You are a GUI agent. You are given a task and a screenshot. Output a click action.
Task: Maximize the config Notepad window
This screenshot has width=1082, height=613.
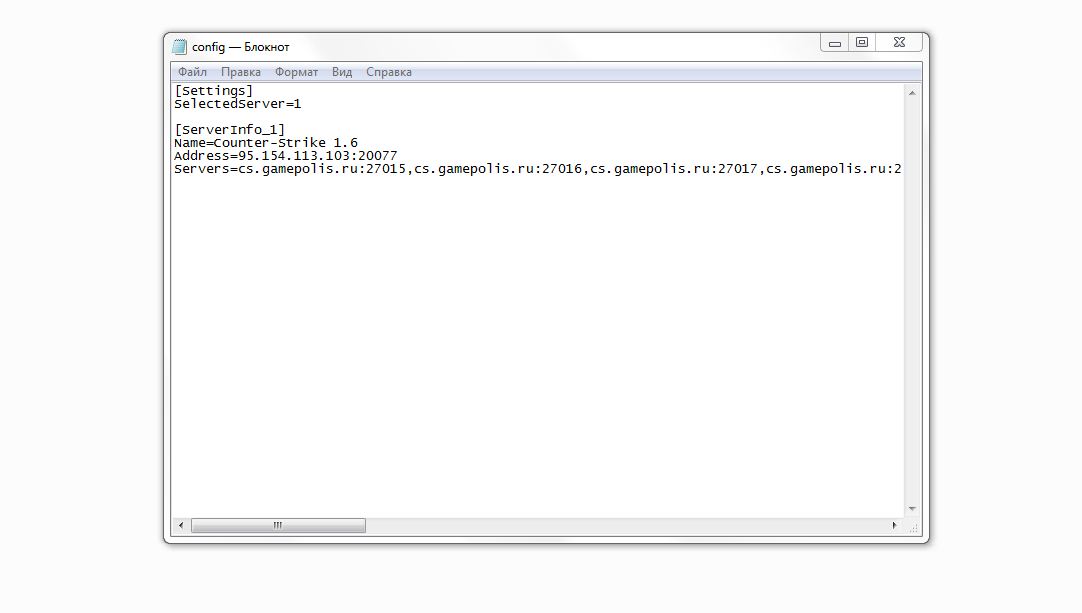(x=862, y=43)
